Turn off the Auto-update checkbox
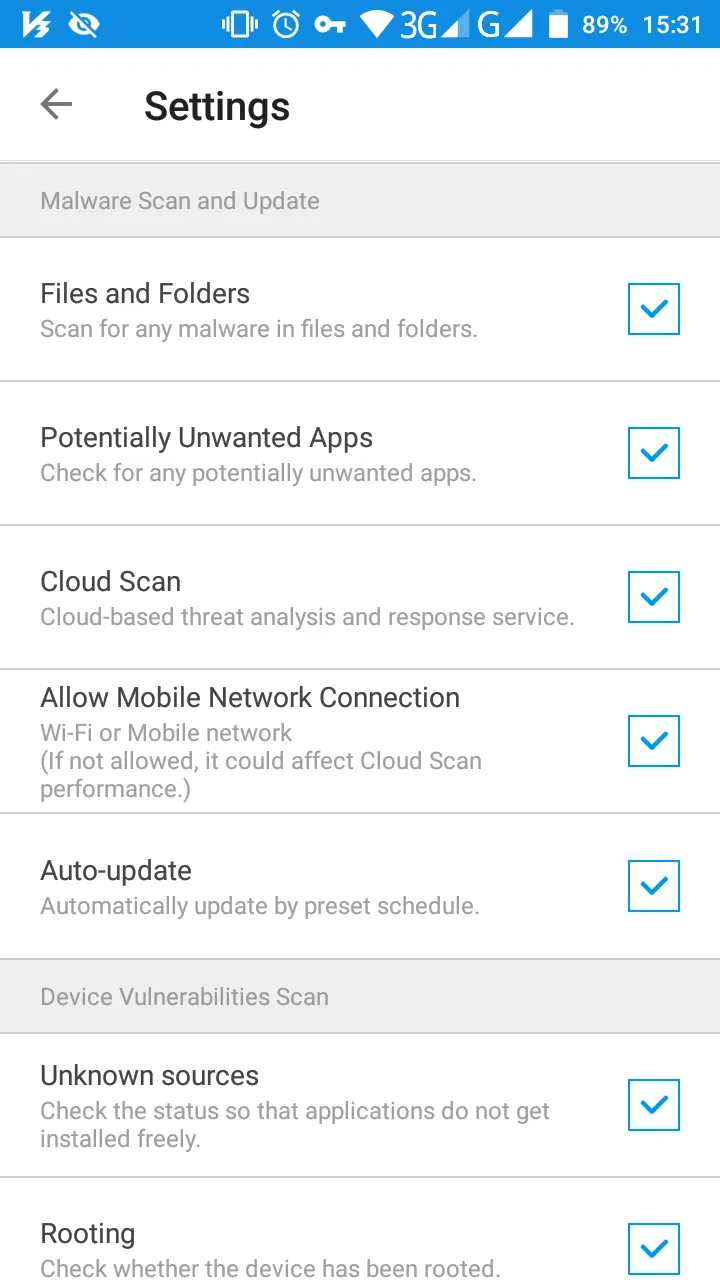 pyautogui.click(x=654, y=886)
